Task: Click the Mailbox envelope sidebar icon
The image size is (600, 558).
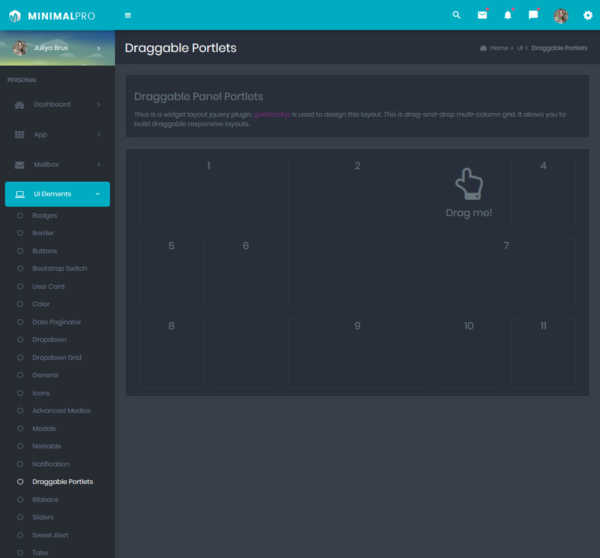Action: point(20,165)
